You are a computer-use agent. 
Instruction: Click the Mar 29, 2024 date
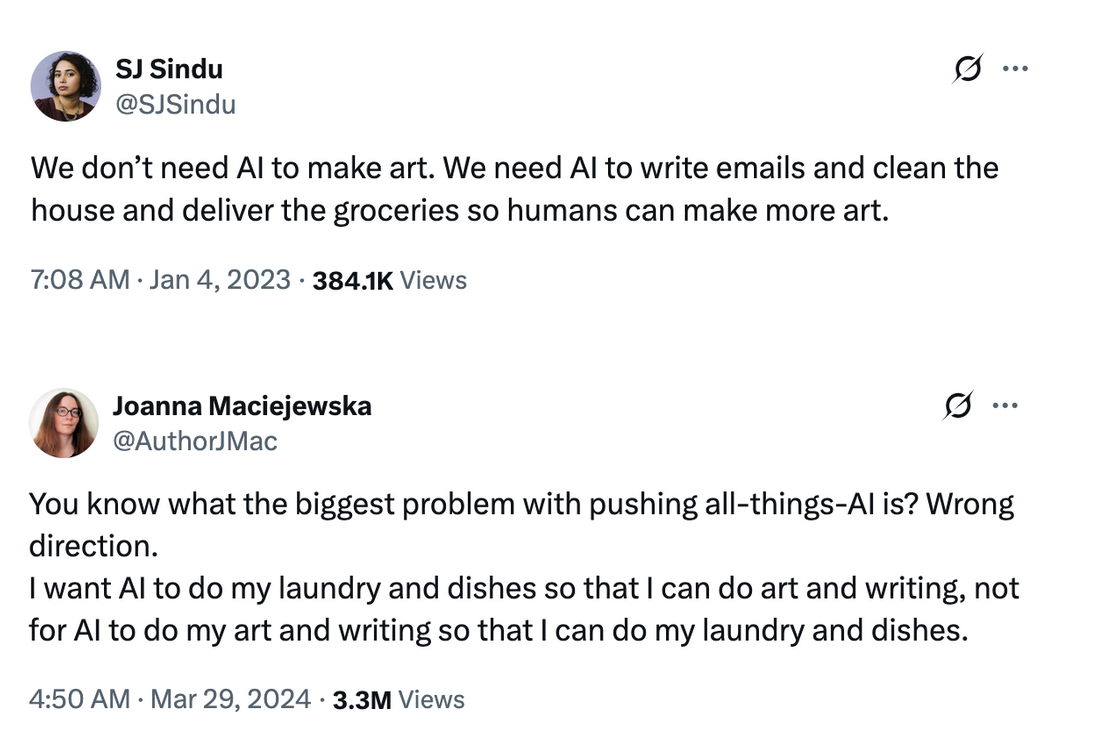[x=231, y=699]
